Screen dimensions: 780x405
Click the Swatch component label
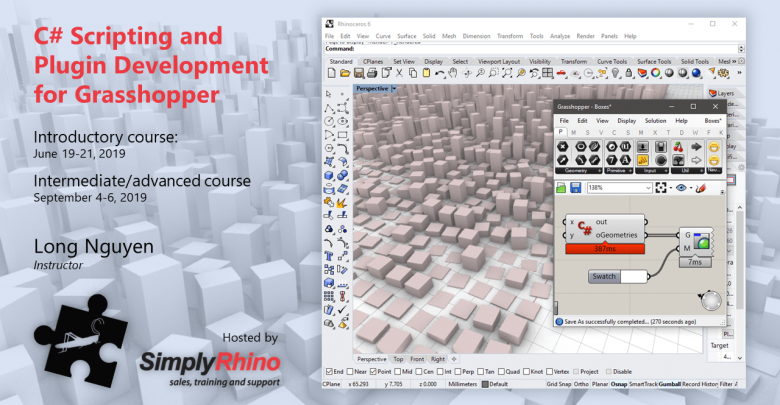604,277
